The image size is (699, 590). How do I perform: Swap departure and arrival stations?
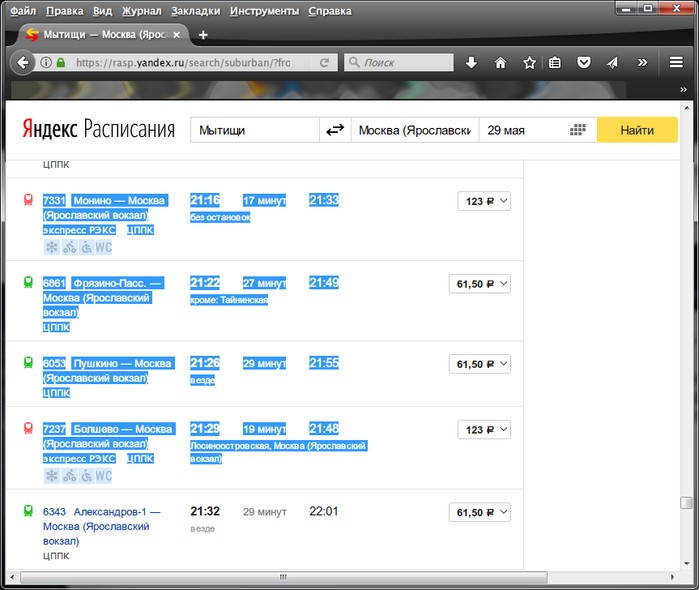pos(335,130)
